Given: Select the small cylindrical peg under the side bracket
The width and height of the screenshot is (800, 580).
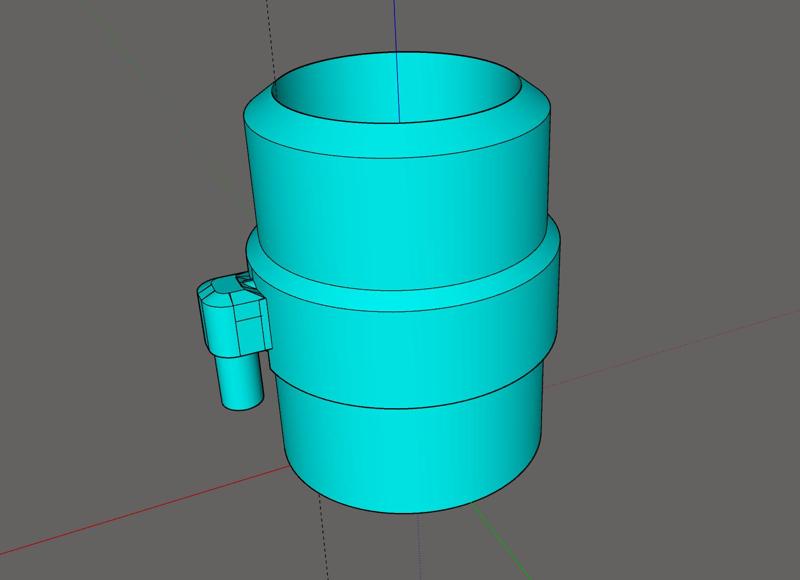Looking at the screenshot, I should [239, 382].
